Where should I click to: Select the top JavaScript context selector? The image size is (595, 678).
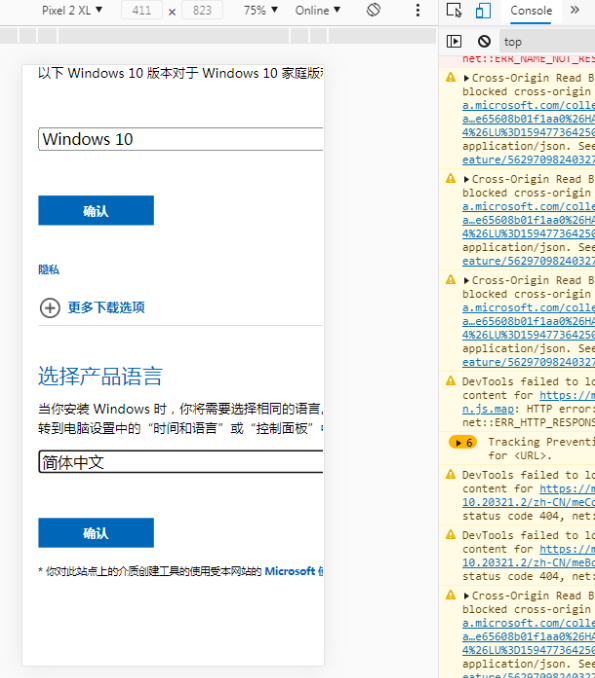[547, 42]
